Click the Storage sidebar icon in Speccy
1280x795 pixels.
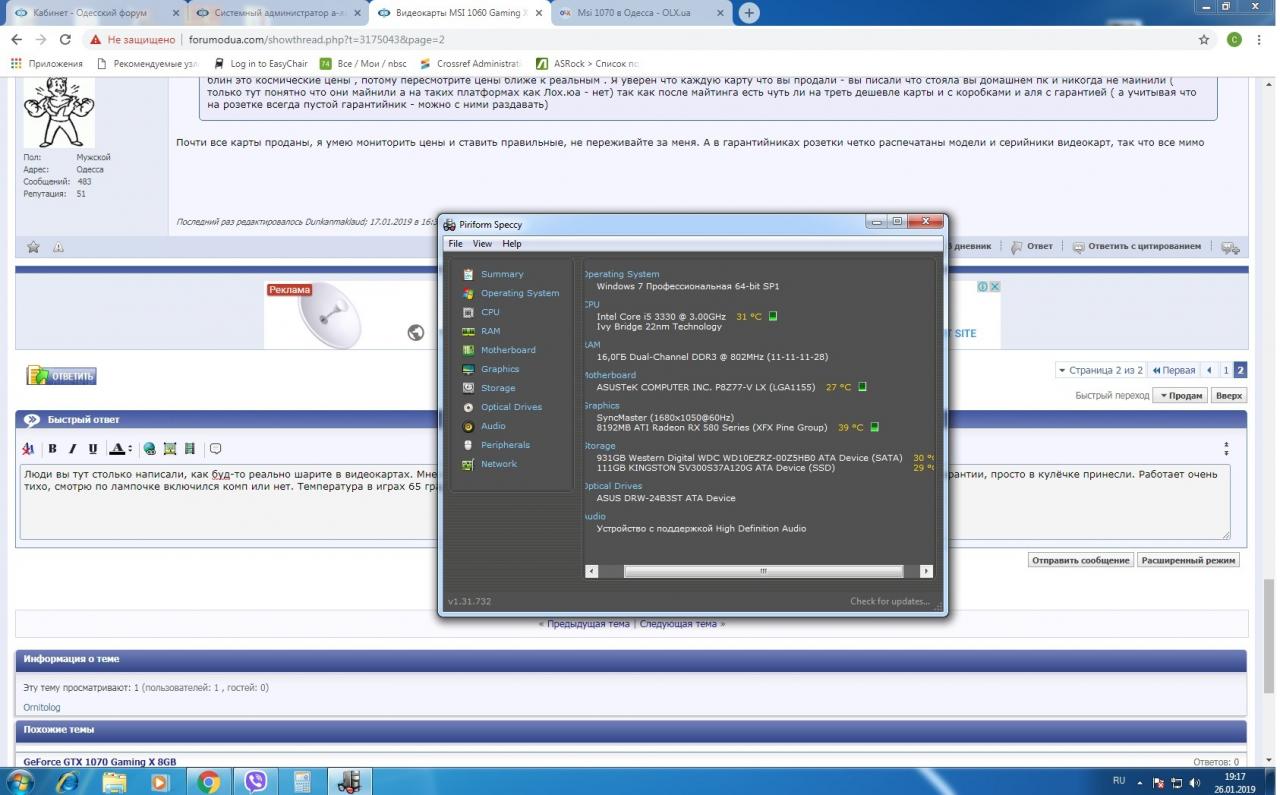tap(468, 388)
